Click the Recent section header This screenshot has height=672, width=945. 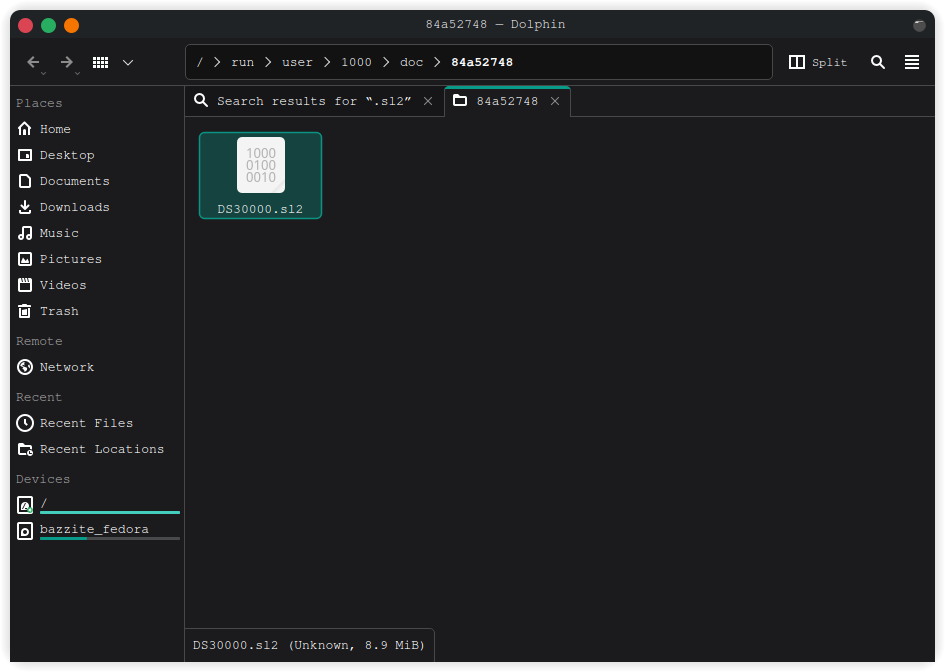pos(39,397)
